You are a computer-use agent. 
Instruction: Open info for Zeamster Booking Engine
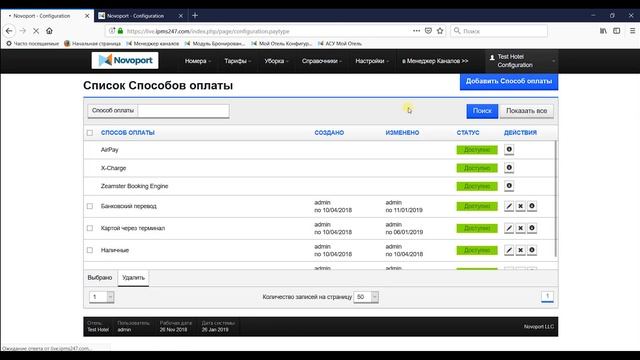pyautogui.click(x=509, y=186)
